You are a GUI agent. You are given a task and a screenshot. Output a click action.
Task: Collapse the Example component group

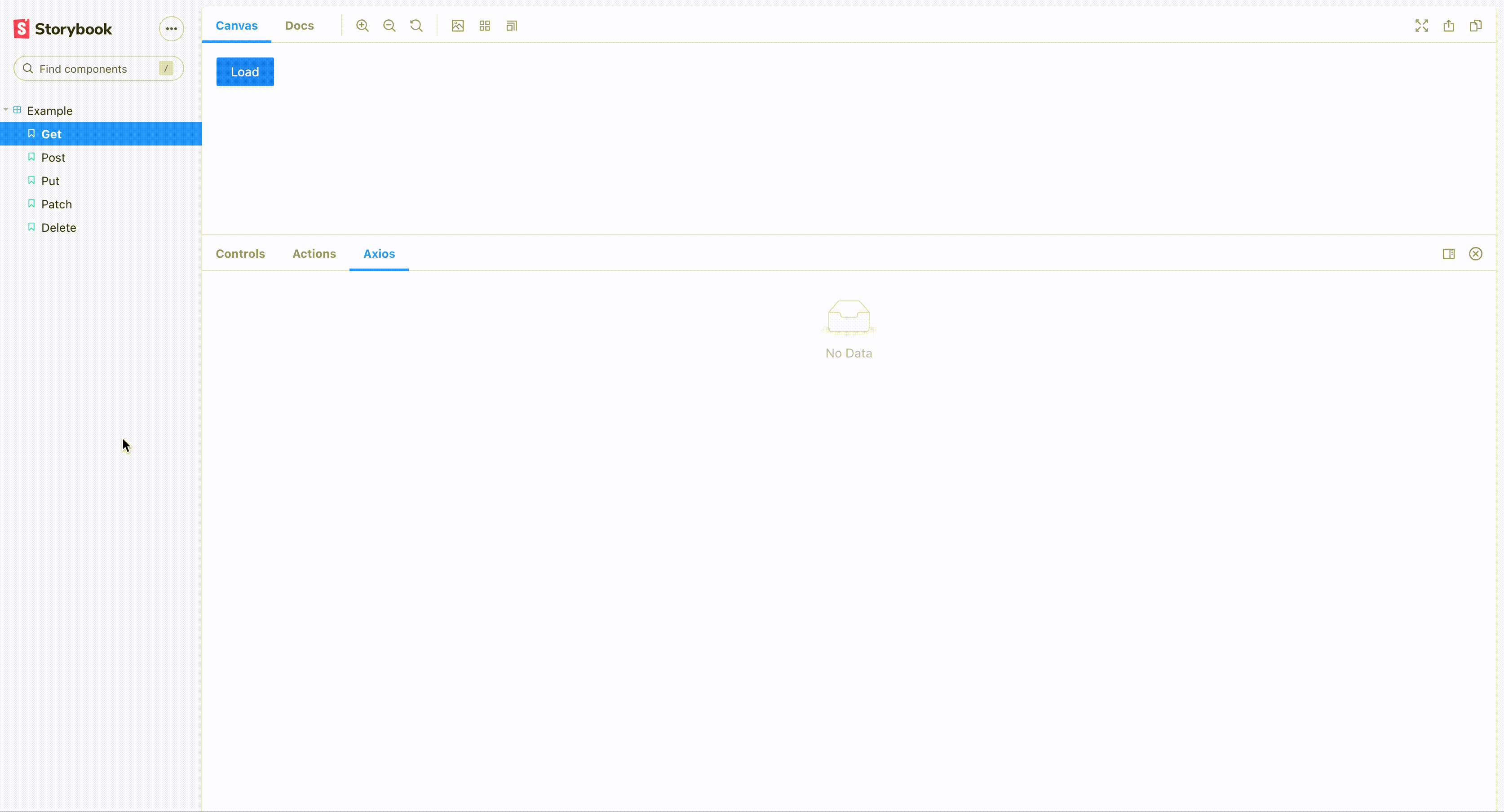(x=49, y=111)
